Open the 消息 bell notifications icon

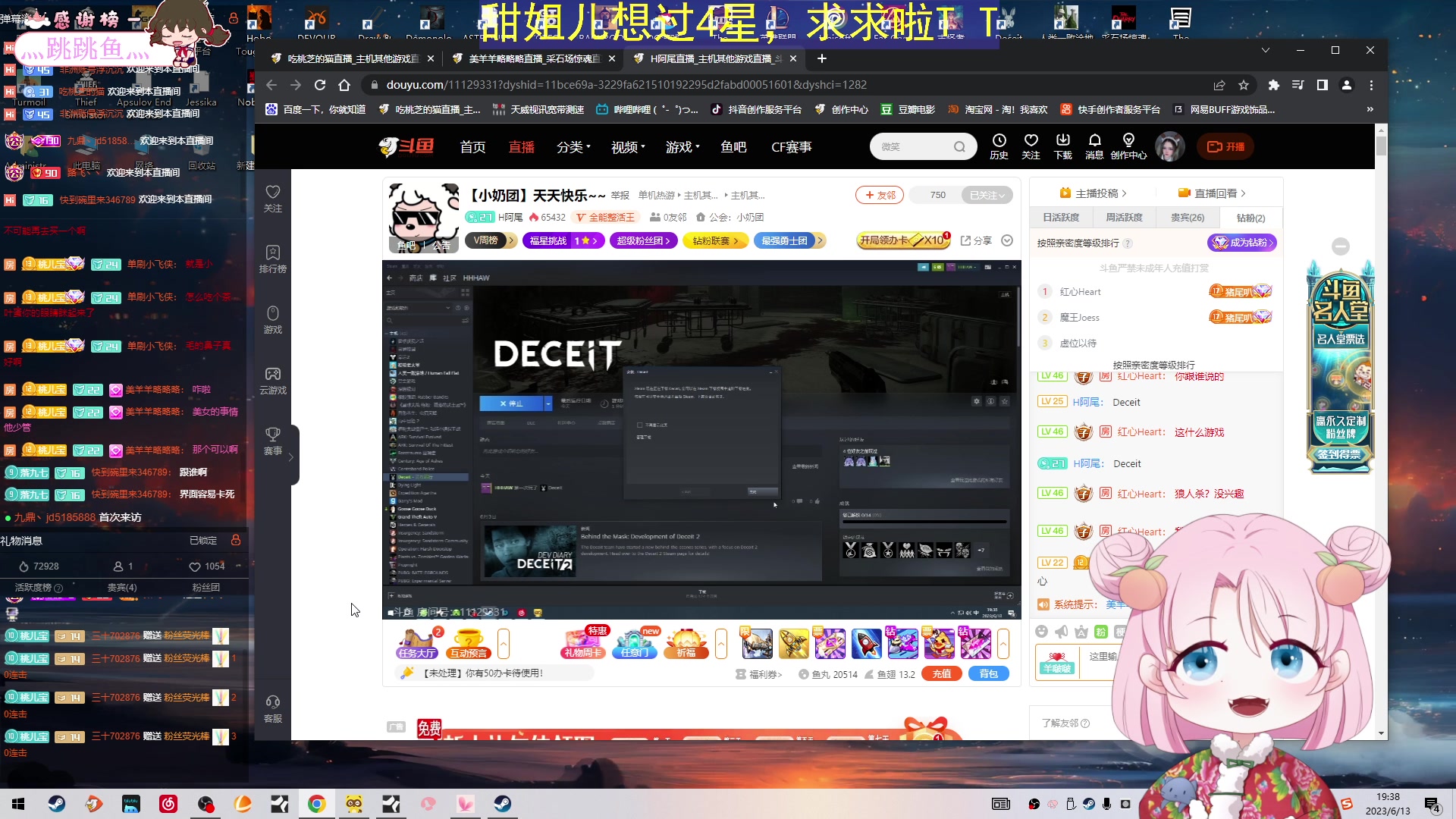[x=1094, y=146]
